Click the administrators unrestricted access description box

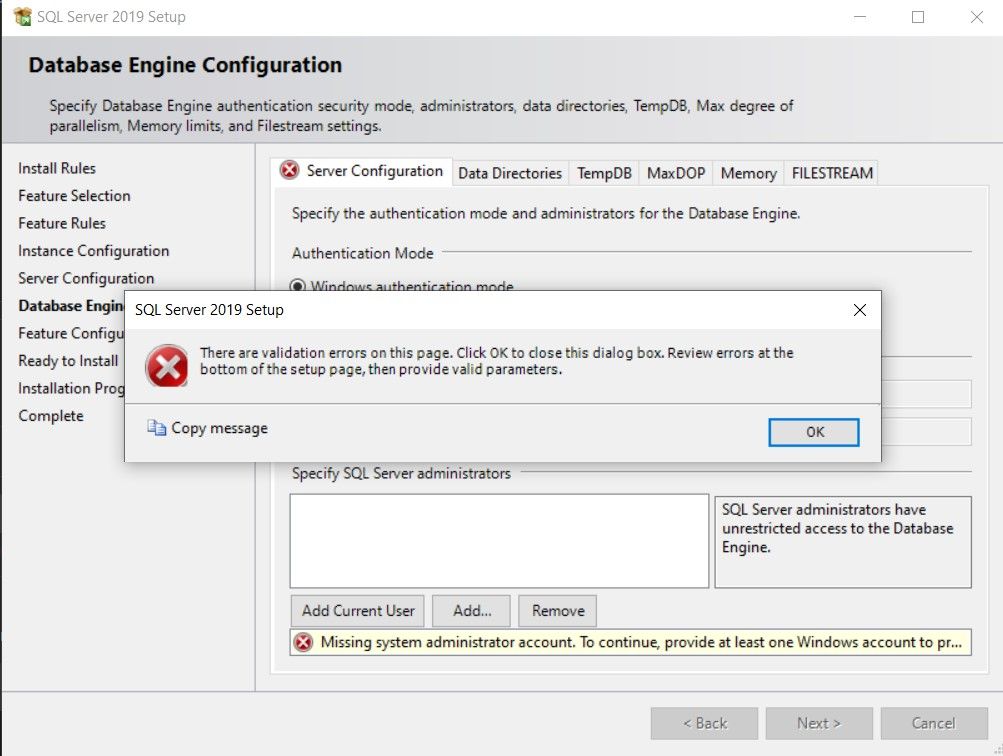pyautogui.click(x=842, y=542)
